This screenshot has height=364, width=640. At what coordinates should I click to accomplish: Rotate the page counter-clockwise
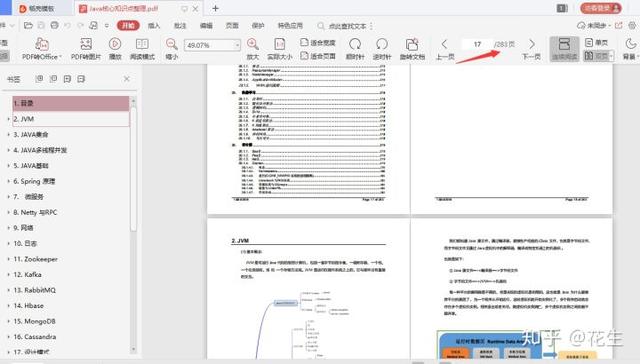[x=382, y=49]
